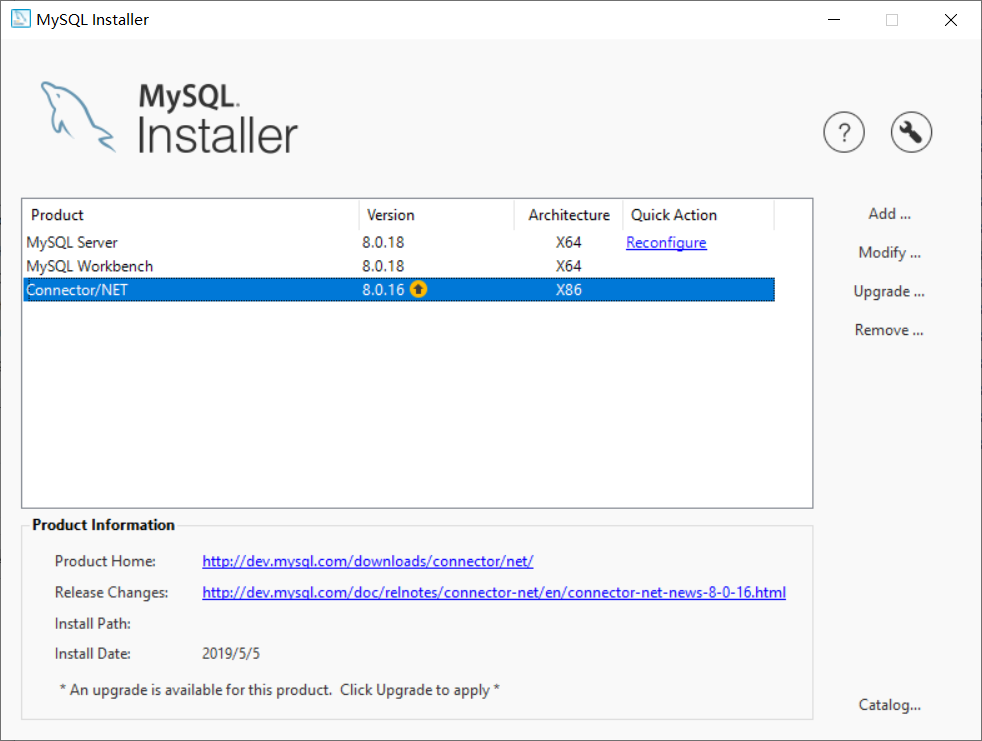Viewport: 982px width, 741px height.
Task: Click X64 architecture of MySQL Server
Action: click(569, 242)
